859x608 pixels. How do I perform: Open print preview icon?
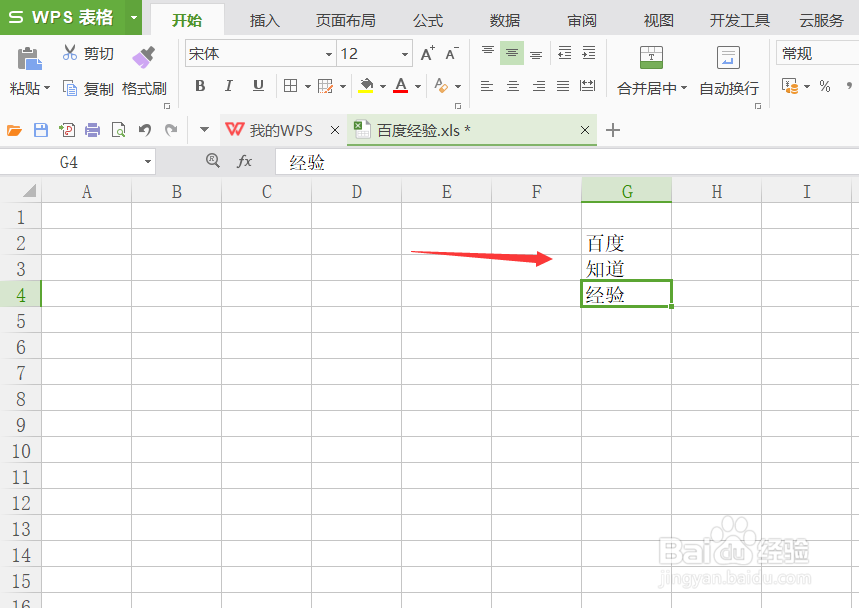click(x=118, y=130)
